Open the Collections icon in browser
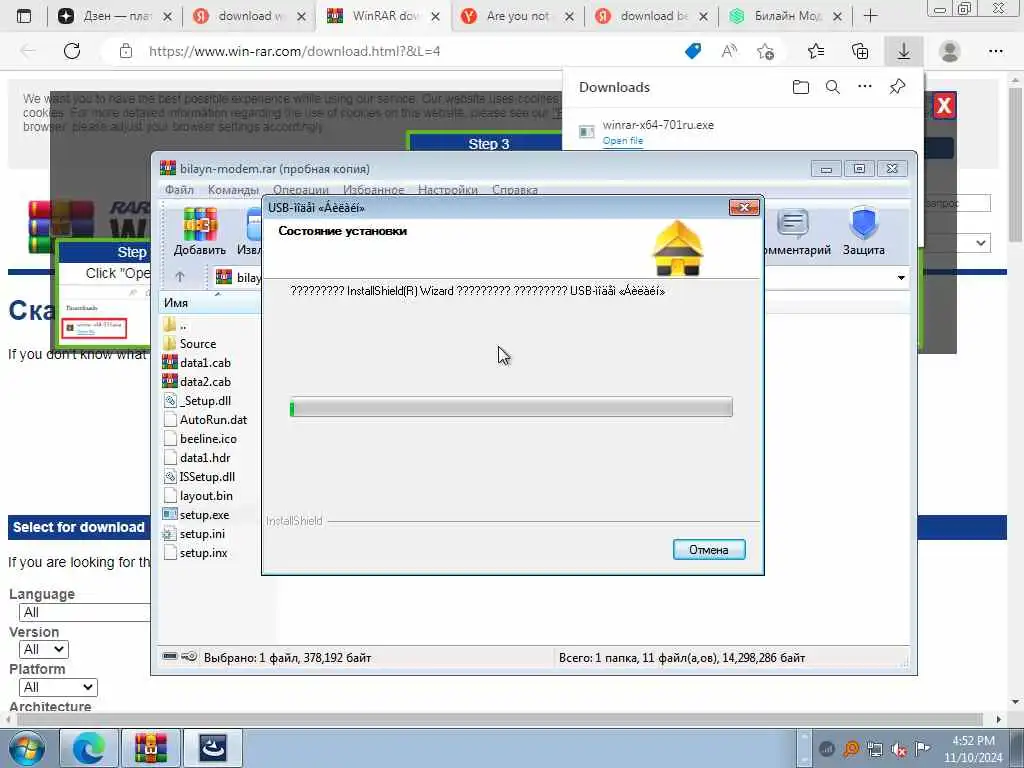The width and height of the screenshot is (1024, 768). click(860, 51)
